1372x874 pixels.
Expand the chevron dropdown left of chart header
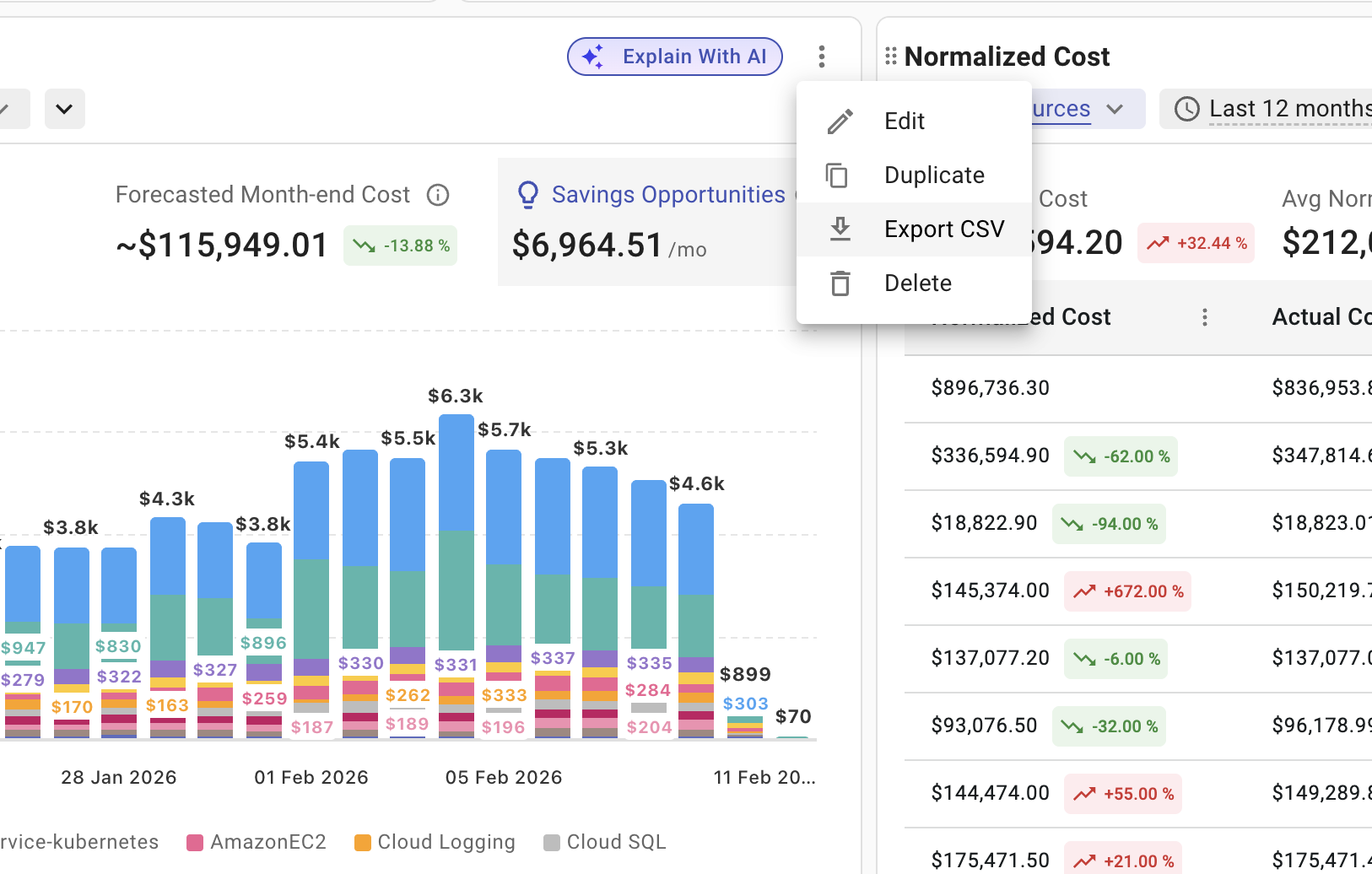pyautogui.click(x=64, y=109)
